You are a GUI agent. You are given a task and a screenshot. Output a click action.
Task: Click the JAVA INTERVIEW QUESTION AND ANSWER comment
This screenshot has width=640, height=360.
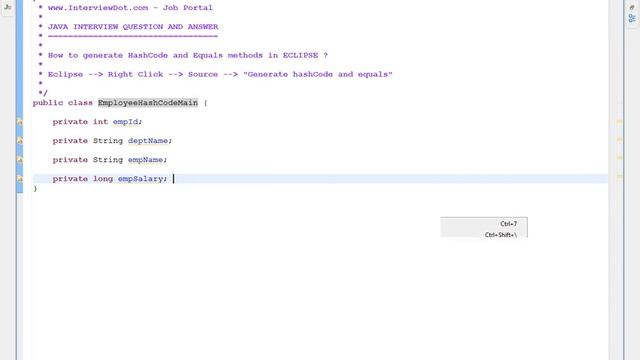133,27
